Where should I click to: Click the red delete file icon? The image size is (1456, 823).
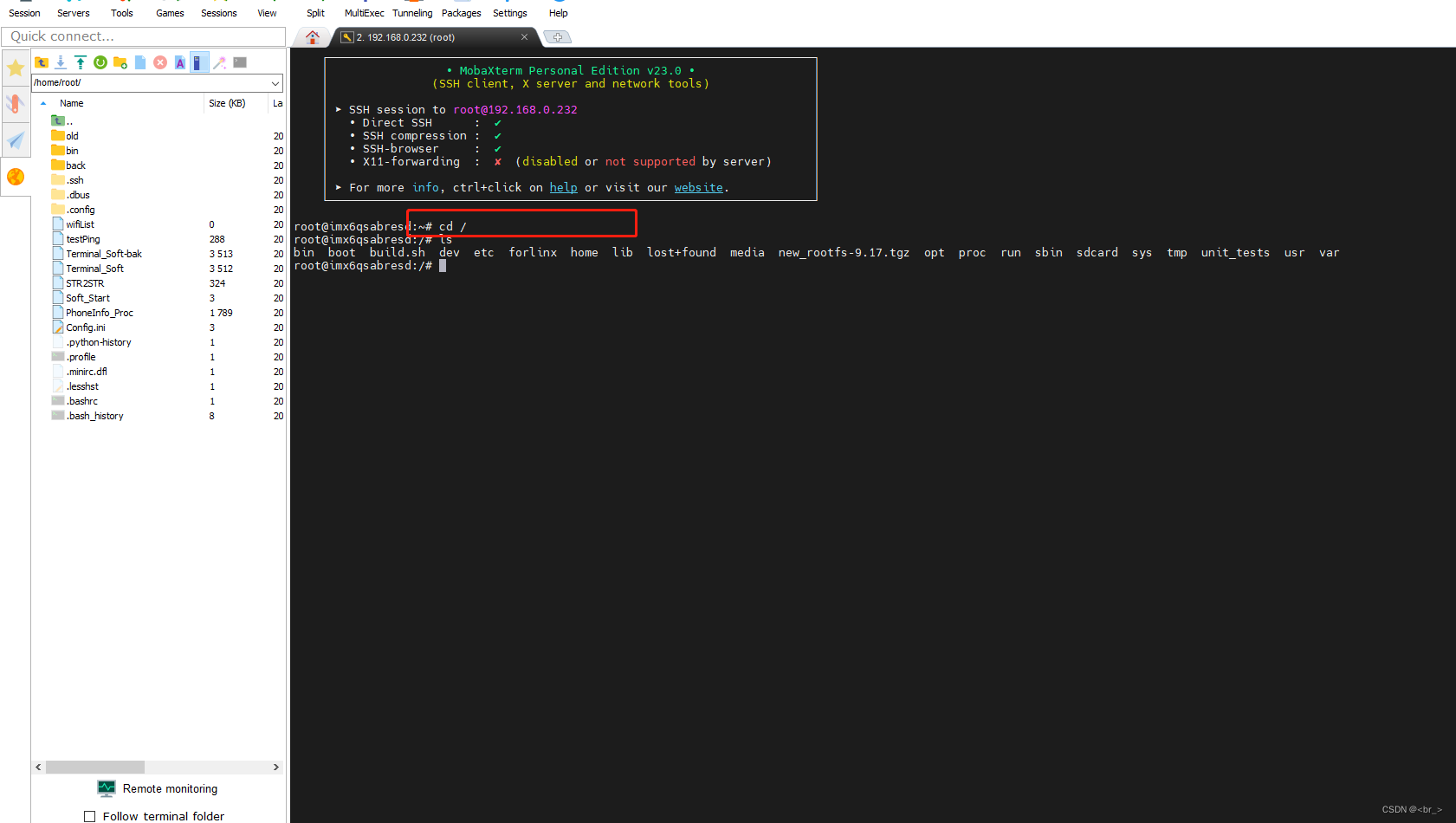coord(160,62)
